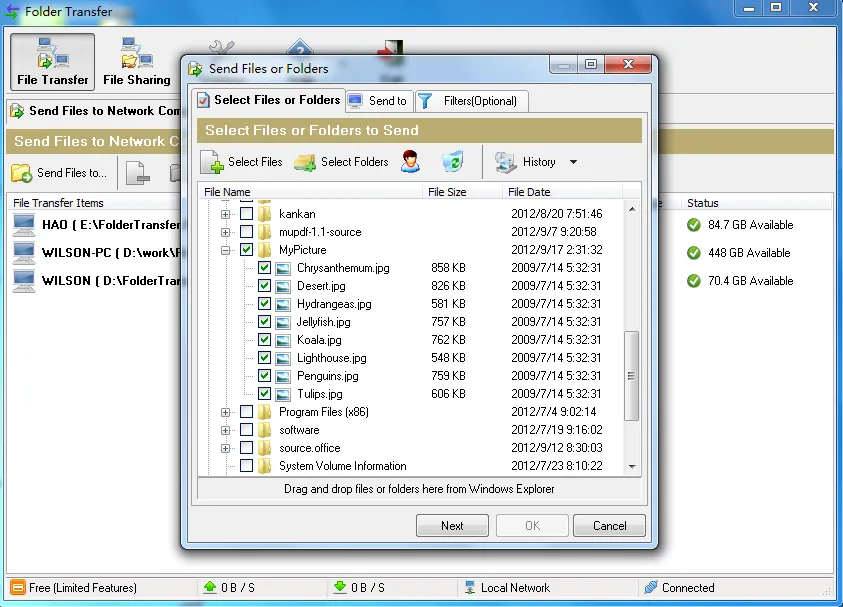
Task: Close the Send Files or Folders dialog
Action: pyautogui.click(x=628, y=65)
